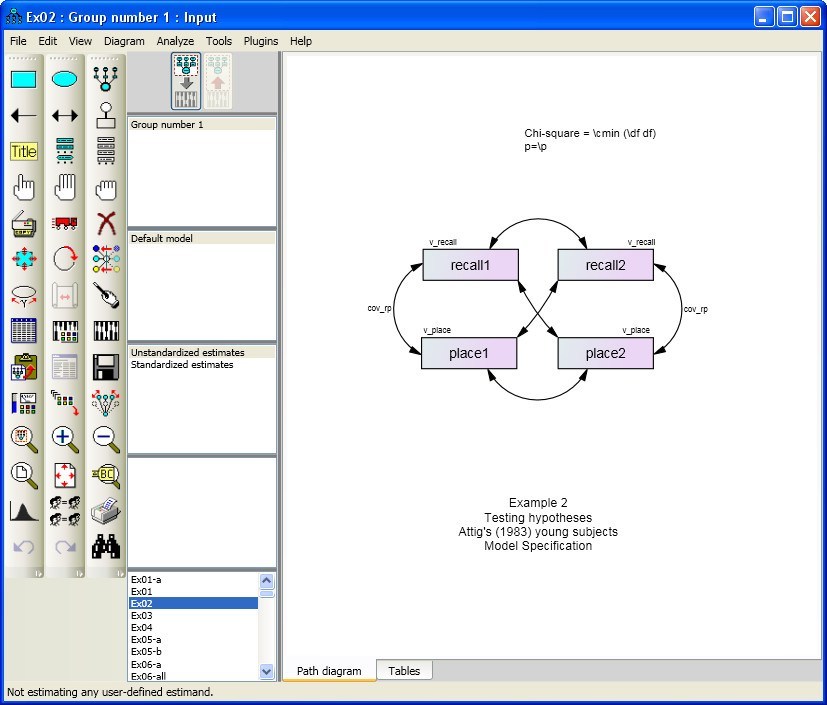The width and height of the screenshot is (827, 705).
Task: Select Unstandardized estimates in the list
Action: pyautogui.click(x=188, y=353)
